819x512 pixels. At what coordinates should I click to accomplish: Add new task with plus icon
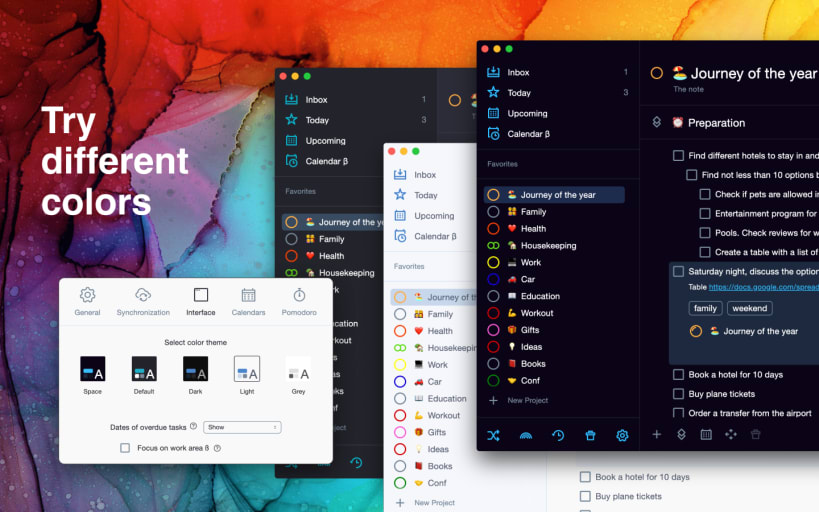[657, 434]
